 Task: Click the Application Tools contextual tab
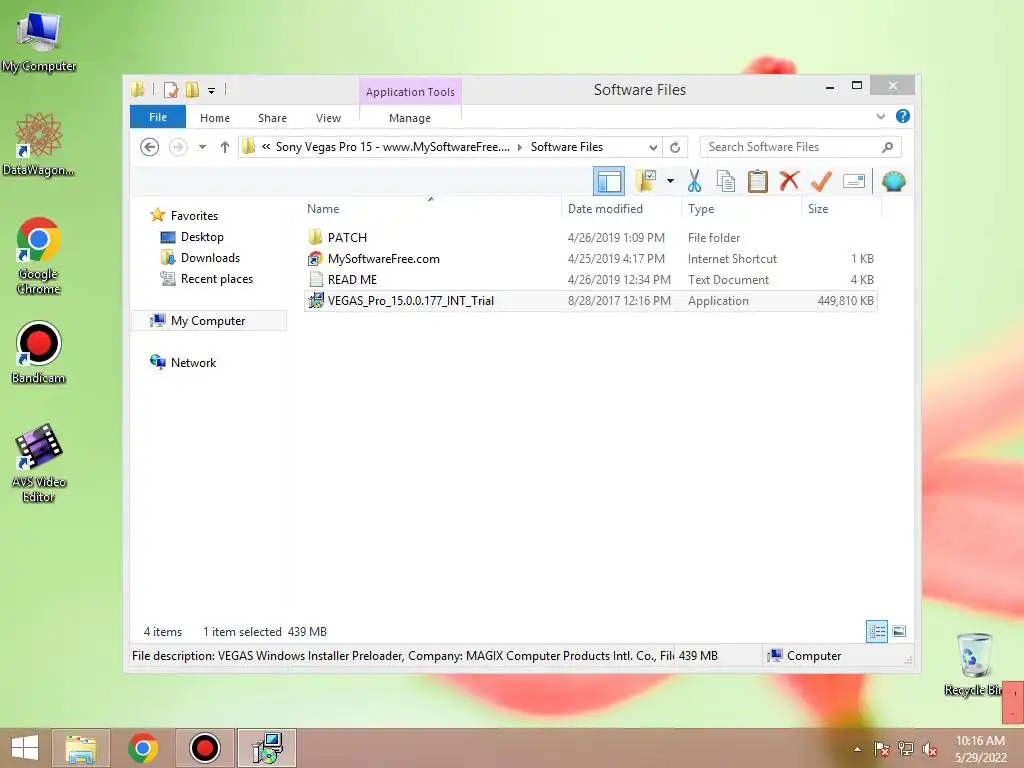pyautogui.click(x=410, y=92)
